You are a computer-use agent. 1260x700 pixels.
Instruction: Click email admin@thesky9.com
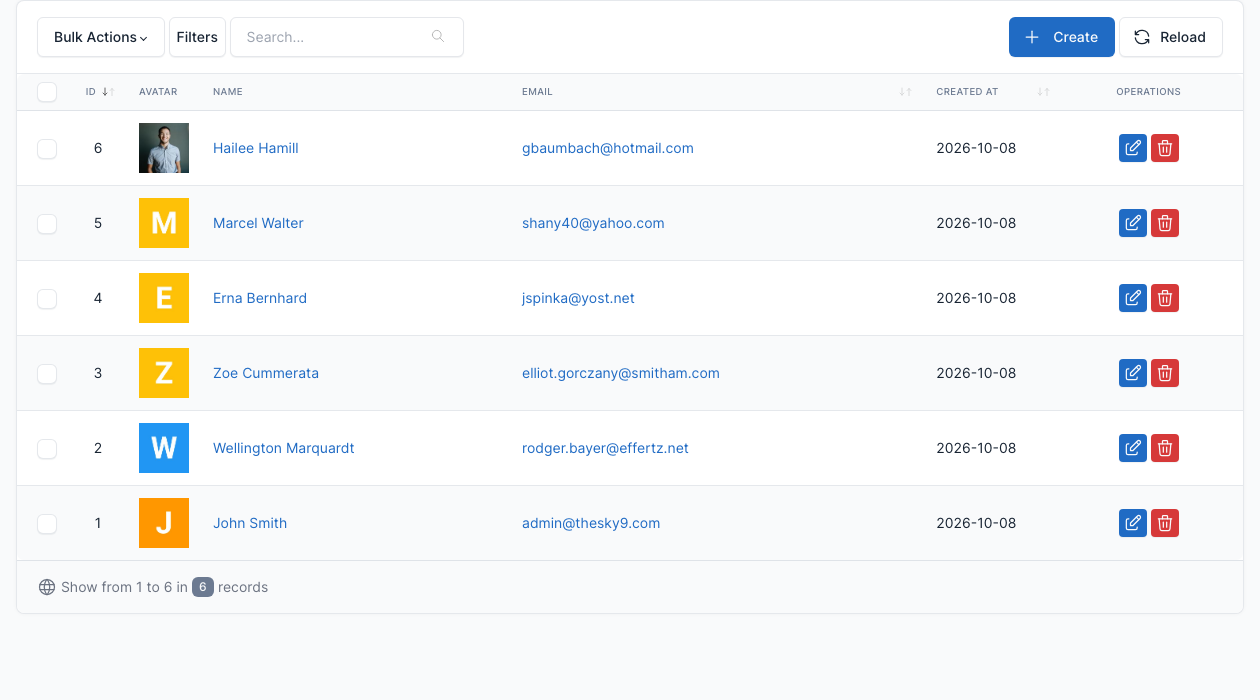tap(591, 523)
